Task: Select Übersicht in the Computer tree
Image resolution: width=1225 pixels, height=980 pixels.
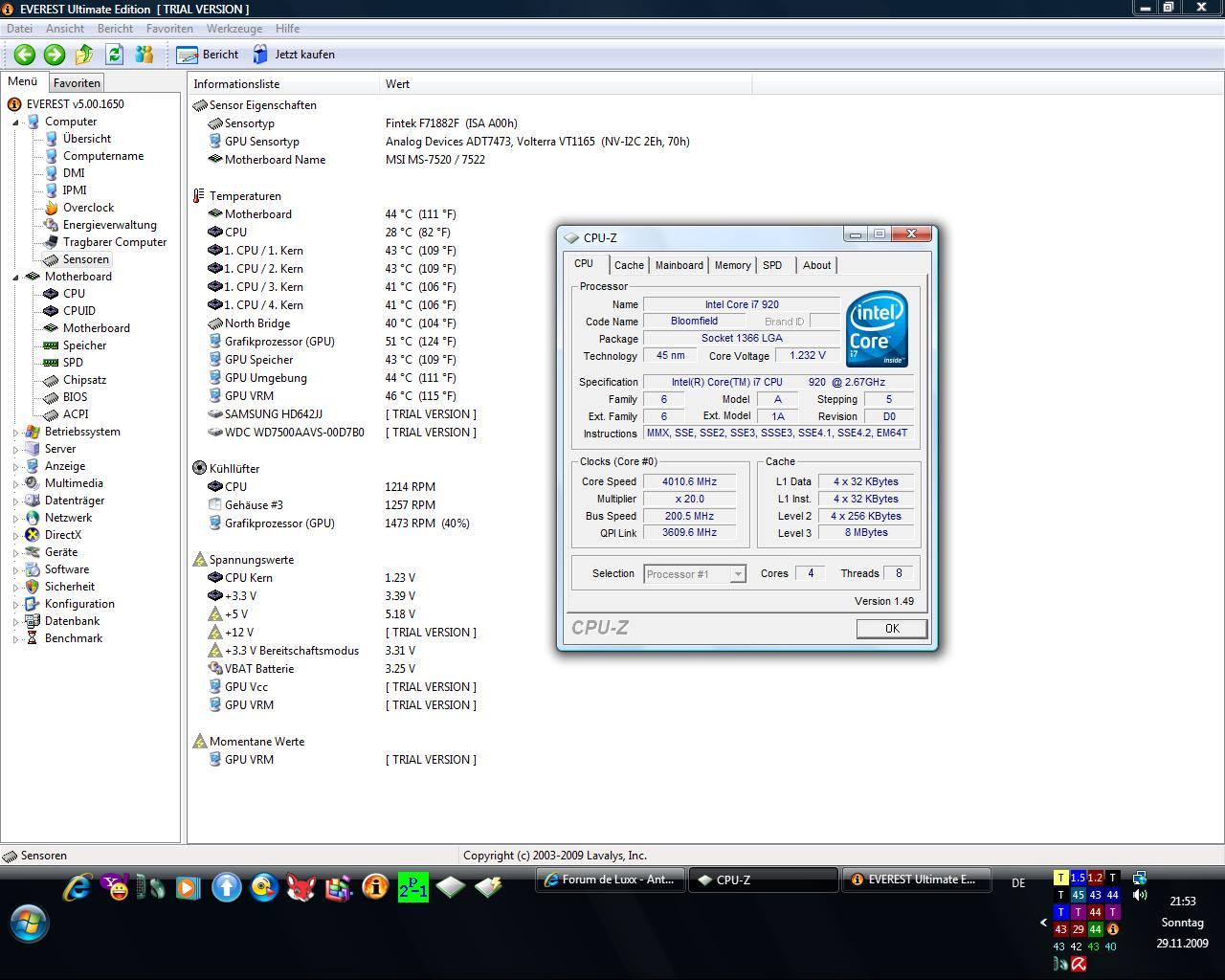Action: [x=86, y=139]
